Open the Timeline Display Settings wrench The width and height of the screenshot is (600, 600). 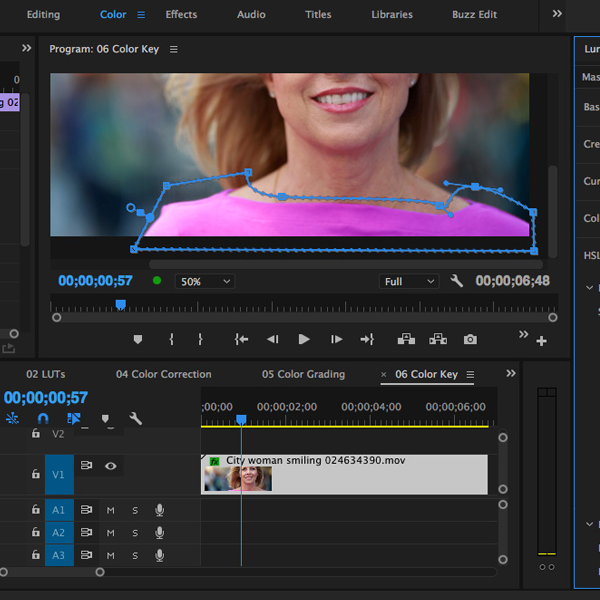136,419
